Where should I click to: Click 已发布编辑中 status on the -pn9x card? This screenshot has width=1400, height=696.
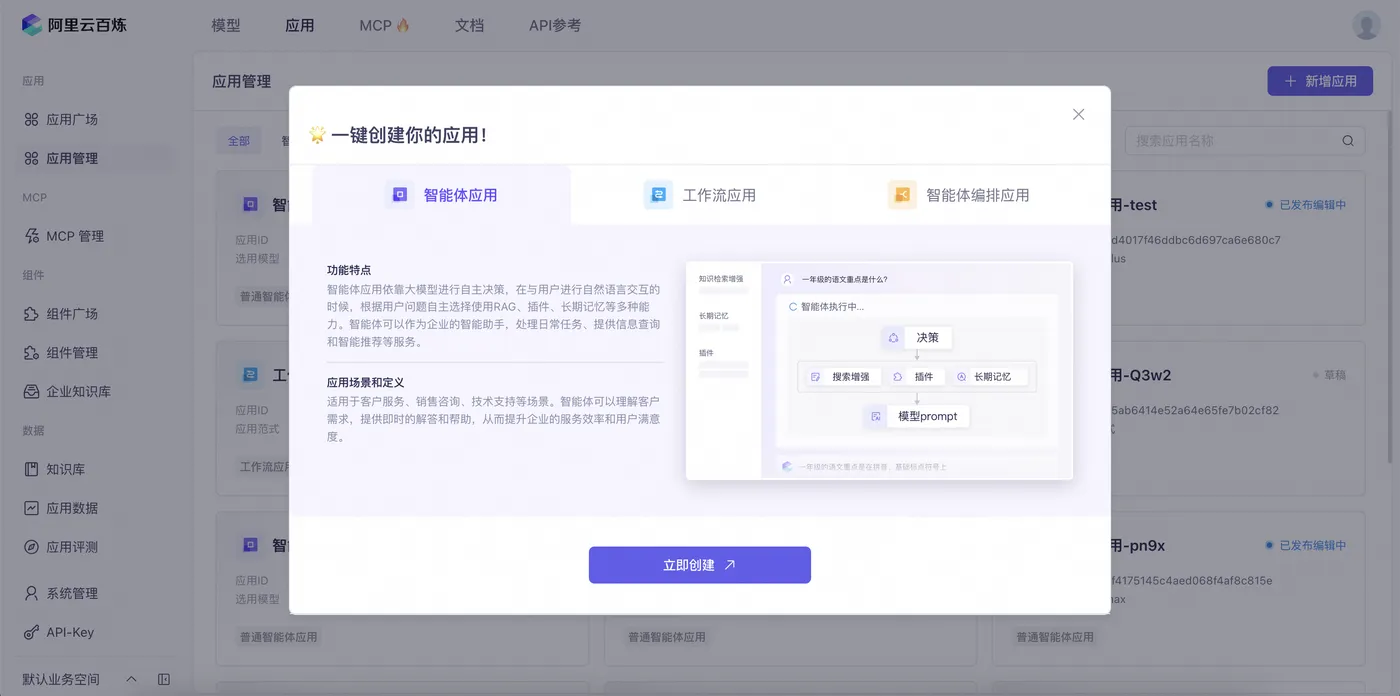coord(1306,545)
